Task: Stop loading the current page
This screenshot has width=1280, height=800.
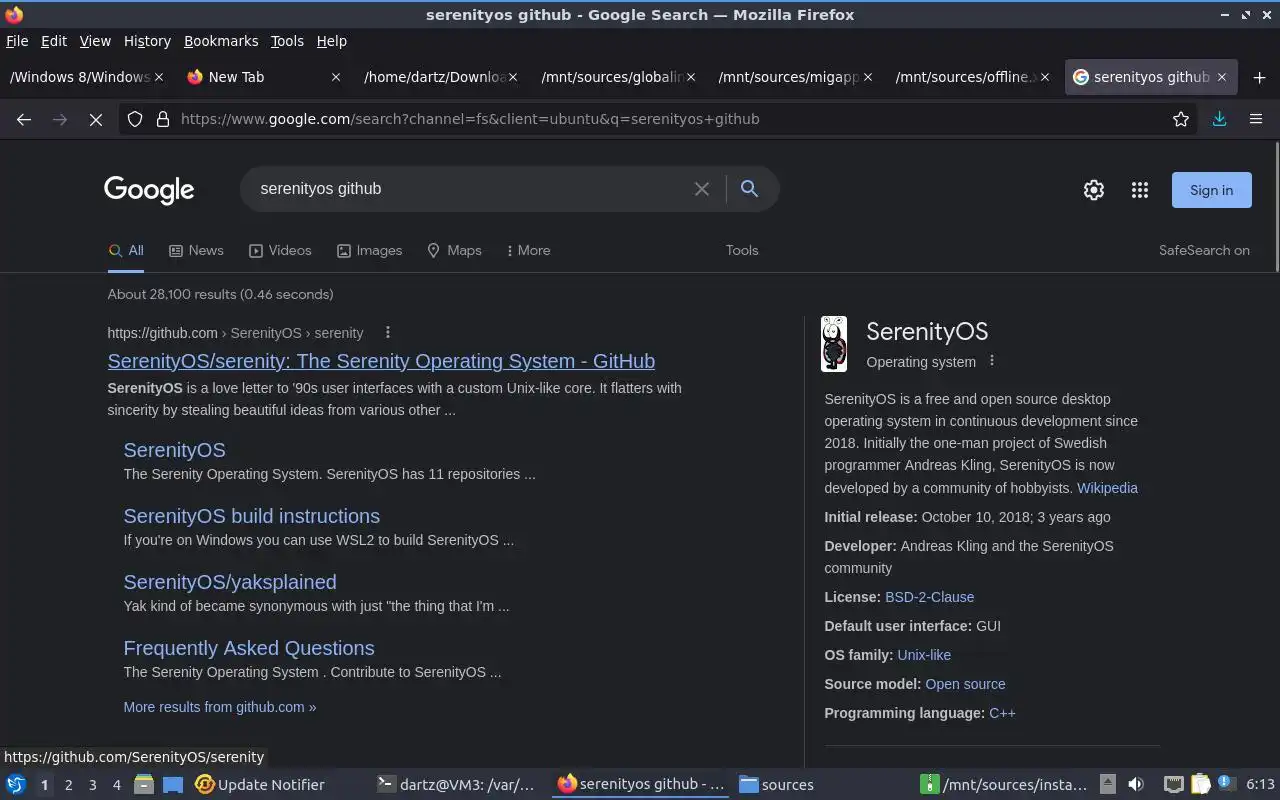Action: [x=96, y=119]
